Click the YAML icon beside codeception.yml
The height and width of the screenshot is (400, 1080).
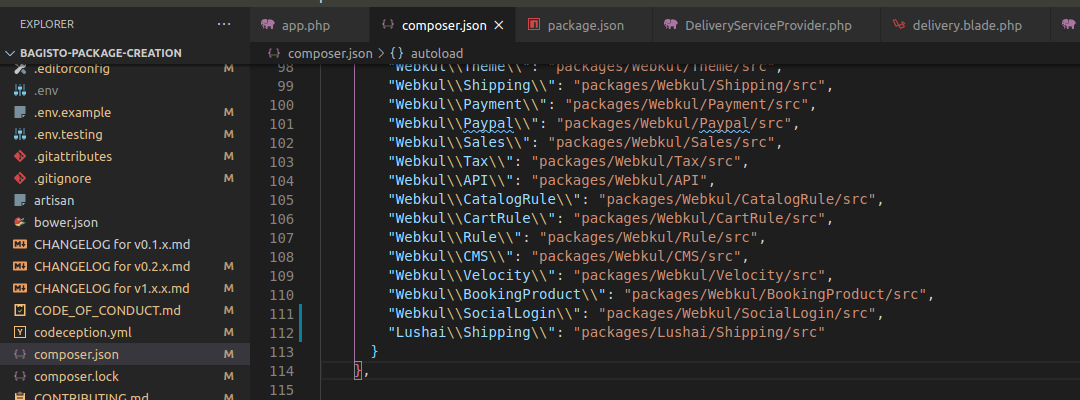coord(20,333)
